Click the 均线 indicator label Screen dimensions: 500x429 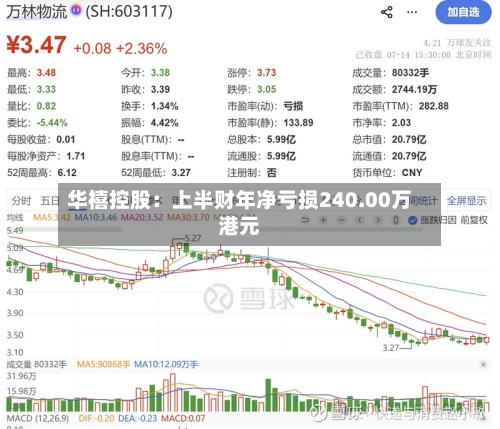15,218
